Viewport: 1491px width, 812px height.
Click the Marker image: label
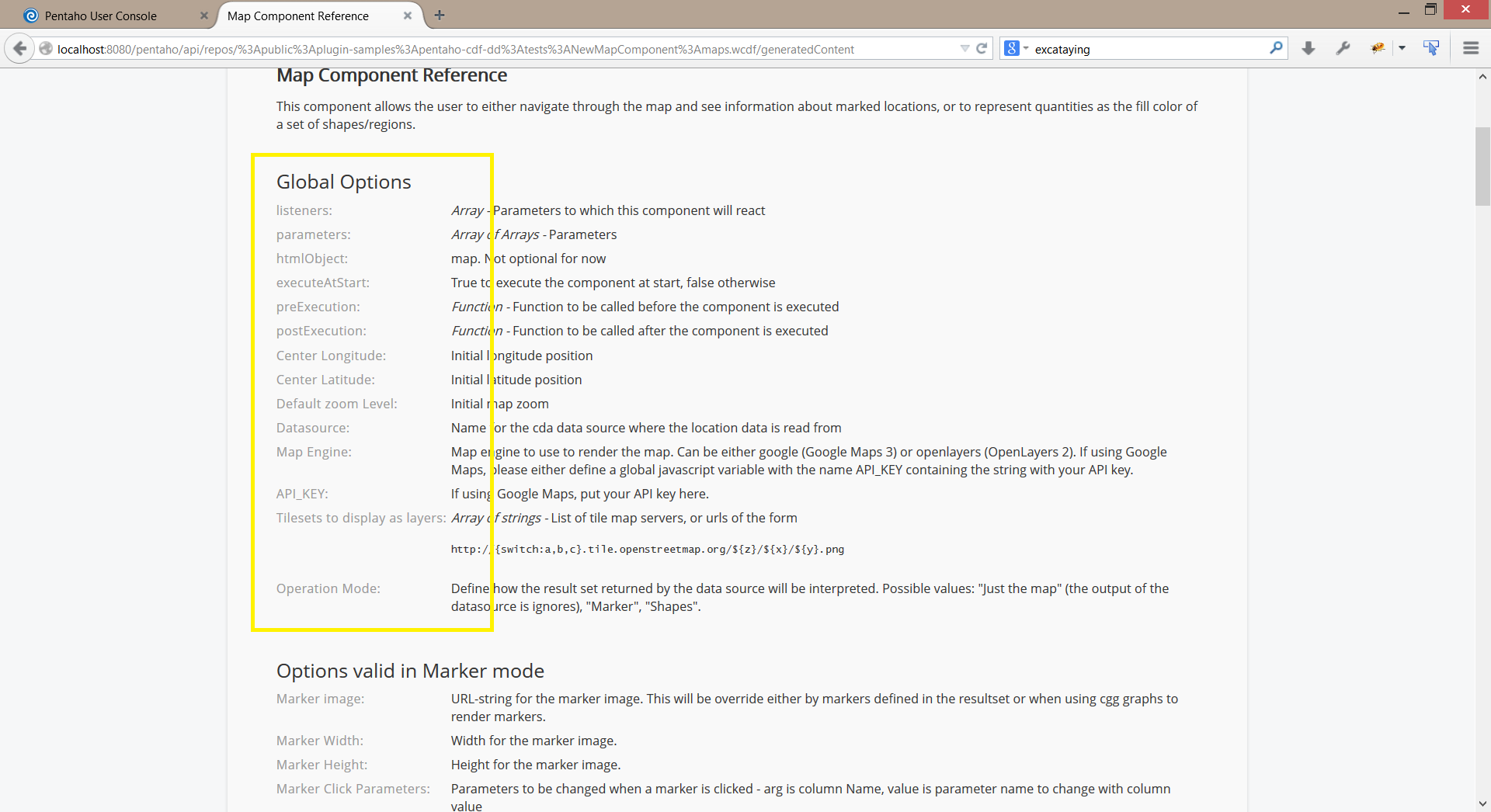[x=320, y=699]
